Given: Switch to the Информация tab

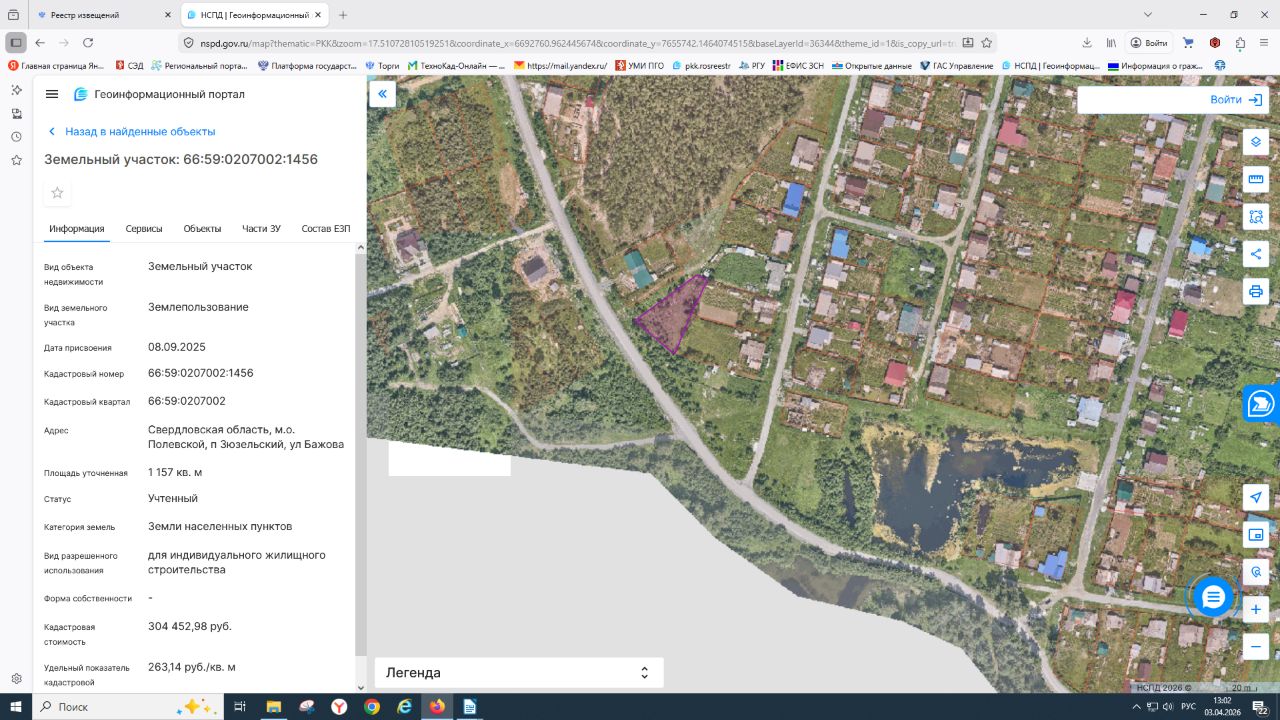Looking at the screenshot, I should pos(77,229).
